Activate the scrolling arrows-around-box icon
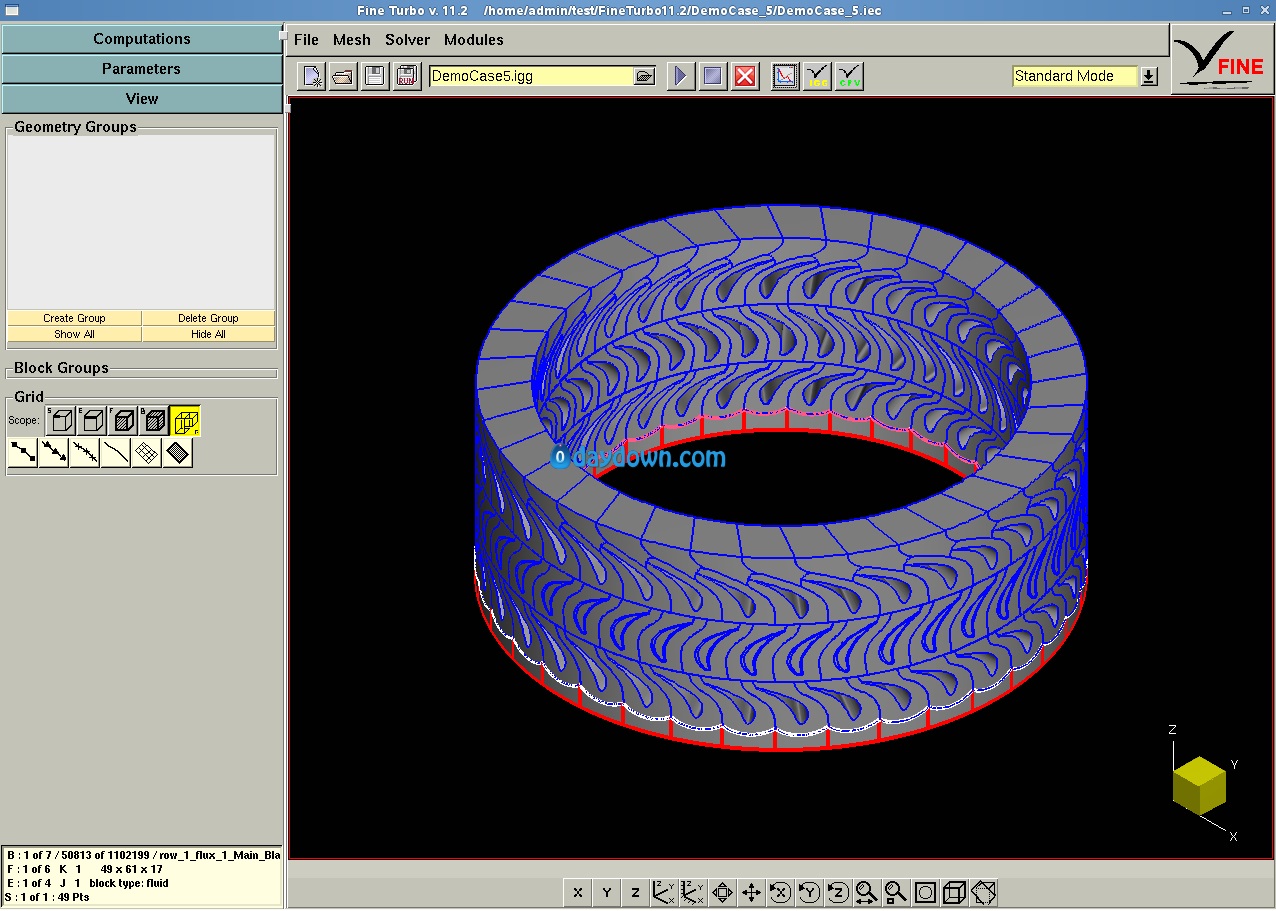Image resolution: width=1276 pixels, height=911 pixels. click(722, 893)
